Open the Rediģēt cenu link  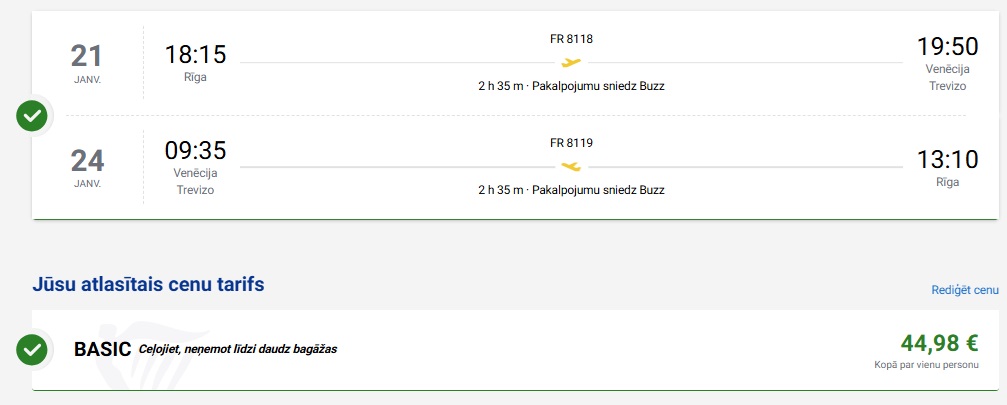[964, 290]
